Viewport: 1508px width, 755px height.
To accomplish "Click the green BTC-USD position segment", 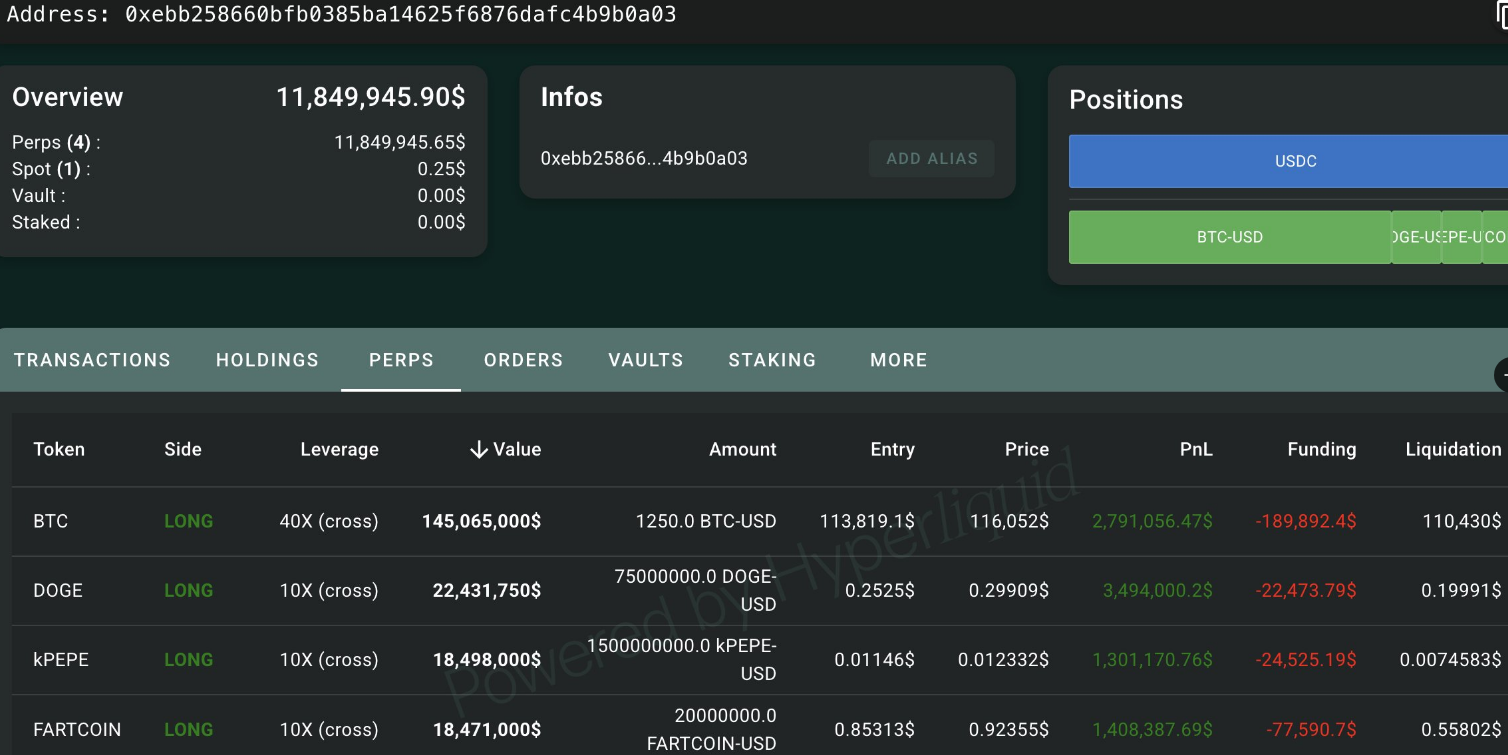I will 1229,237.
